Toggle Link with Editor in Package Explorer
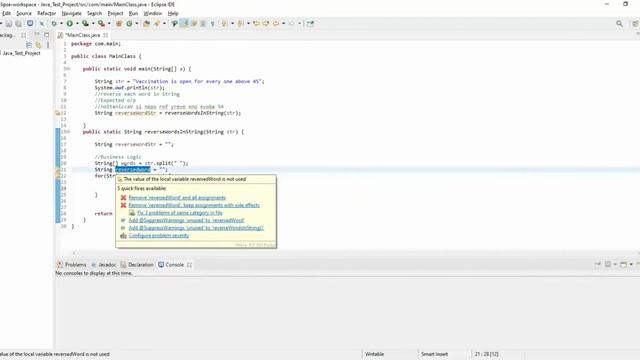 coord(38,45)
